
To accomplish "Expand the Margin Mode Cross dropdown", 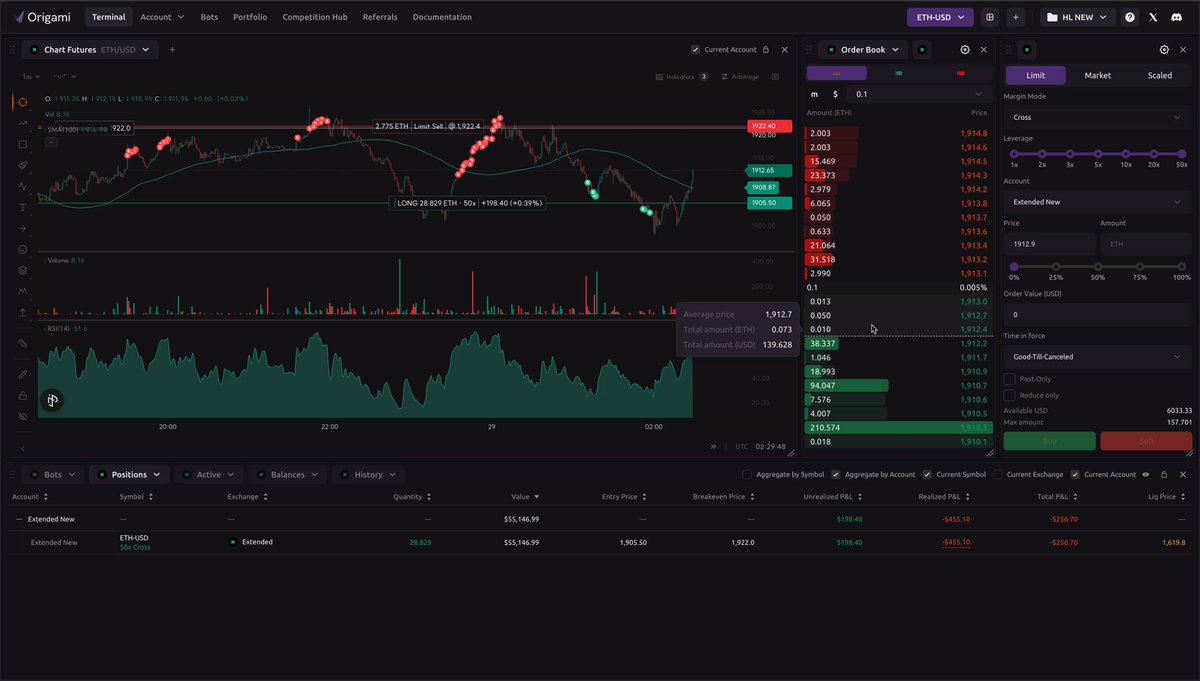I will pyautogui.click(x=1098, y=117).
